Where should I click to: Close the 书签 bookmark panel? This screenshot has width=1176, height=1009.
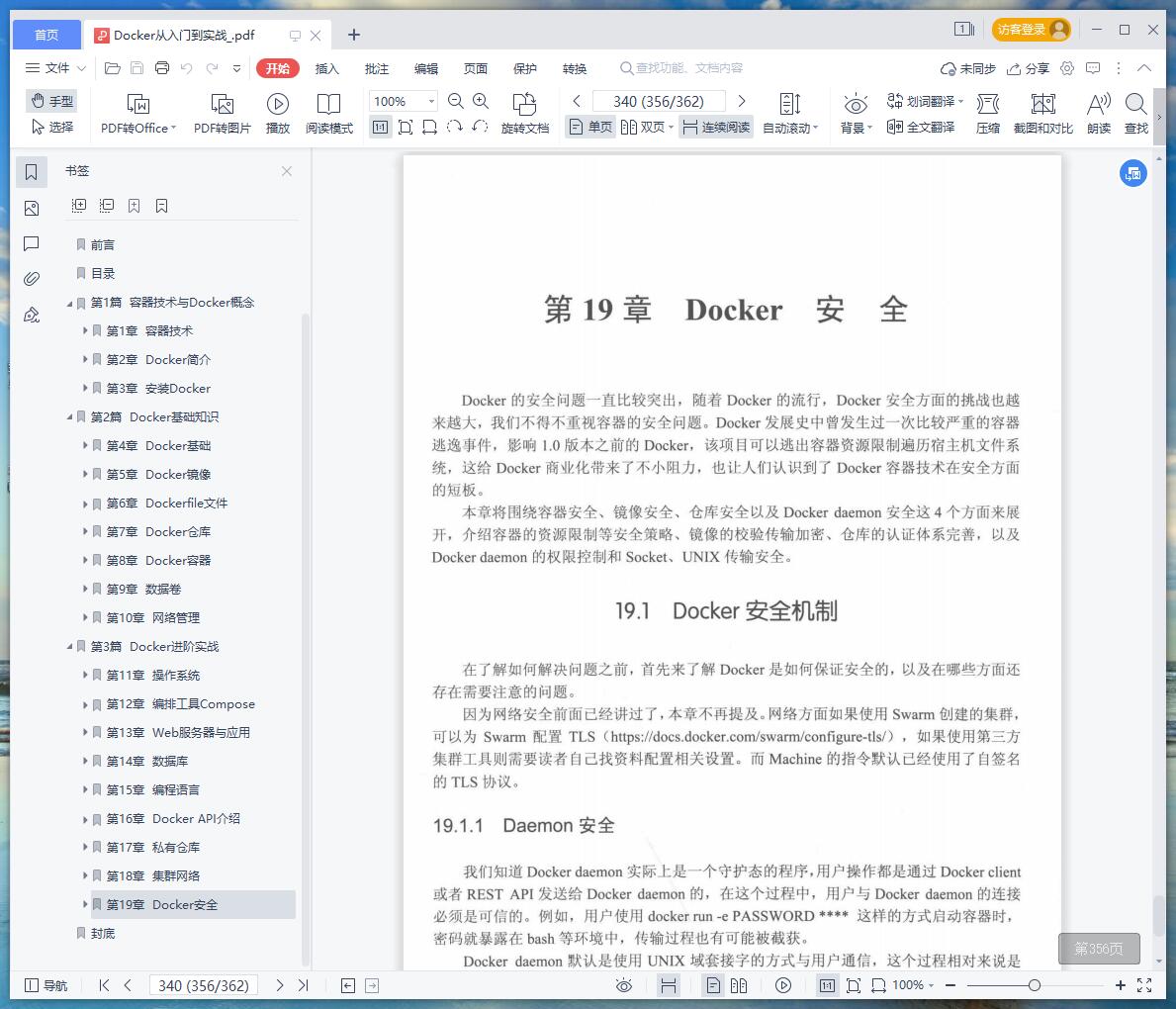tap(287, 171)
